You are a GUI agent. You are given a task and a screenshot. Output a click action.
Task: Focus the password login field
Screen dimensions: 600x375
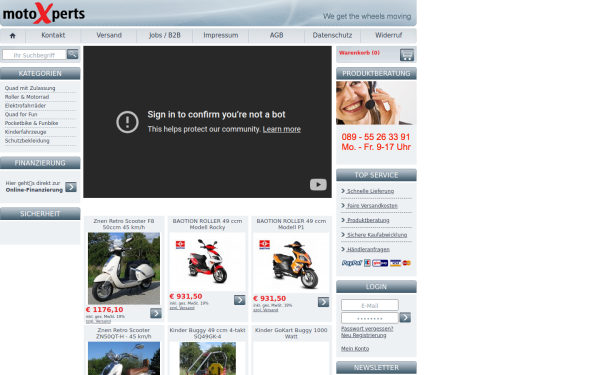(370, 318)
